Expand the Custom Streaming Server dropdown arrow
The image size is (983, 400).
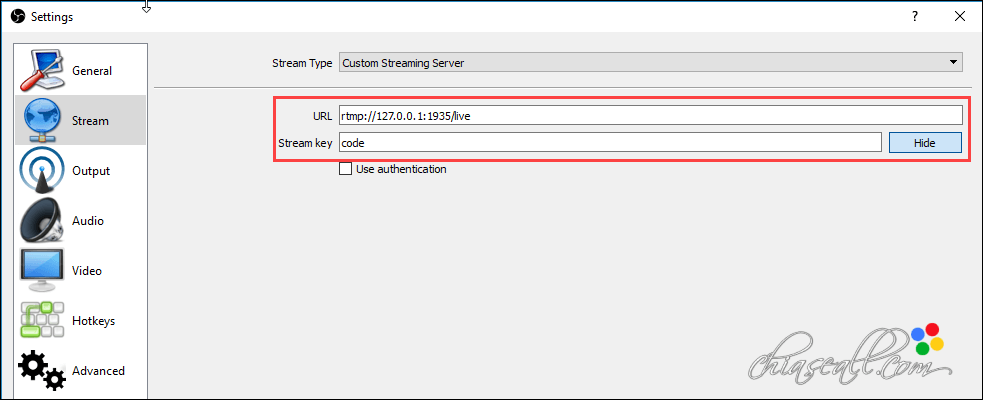pos(953,63)
